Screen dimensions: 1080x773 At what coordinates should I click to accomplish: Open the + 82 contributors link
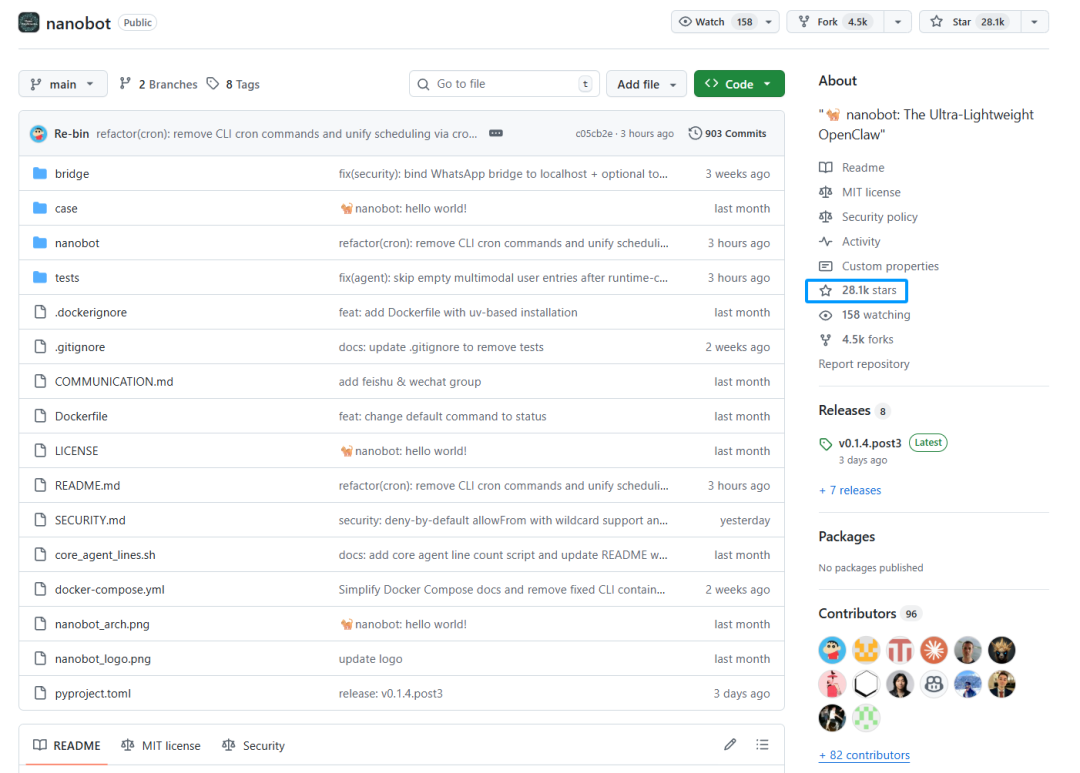[864, 755]
